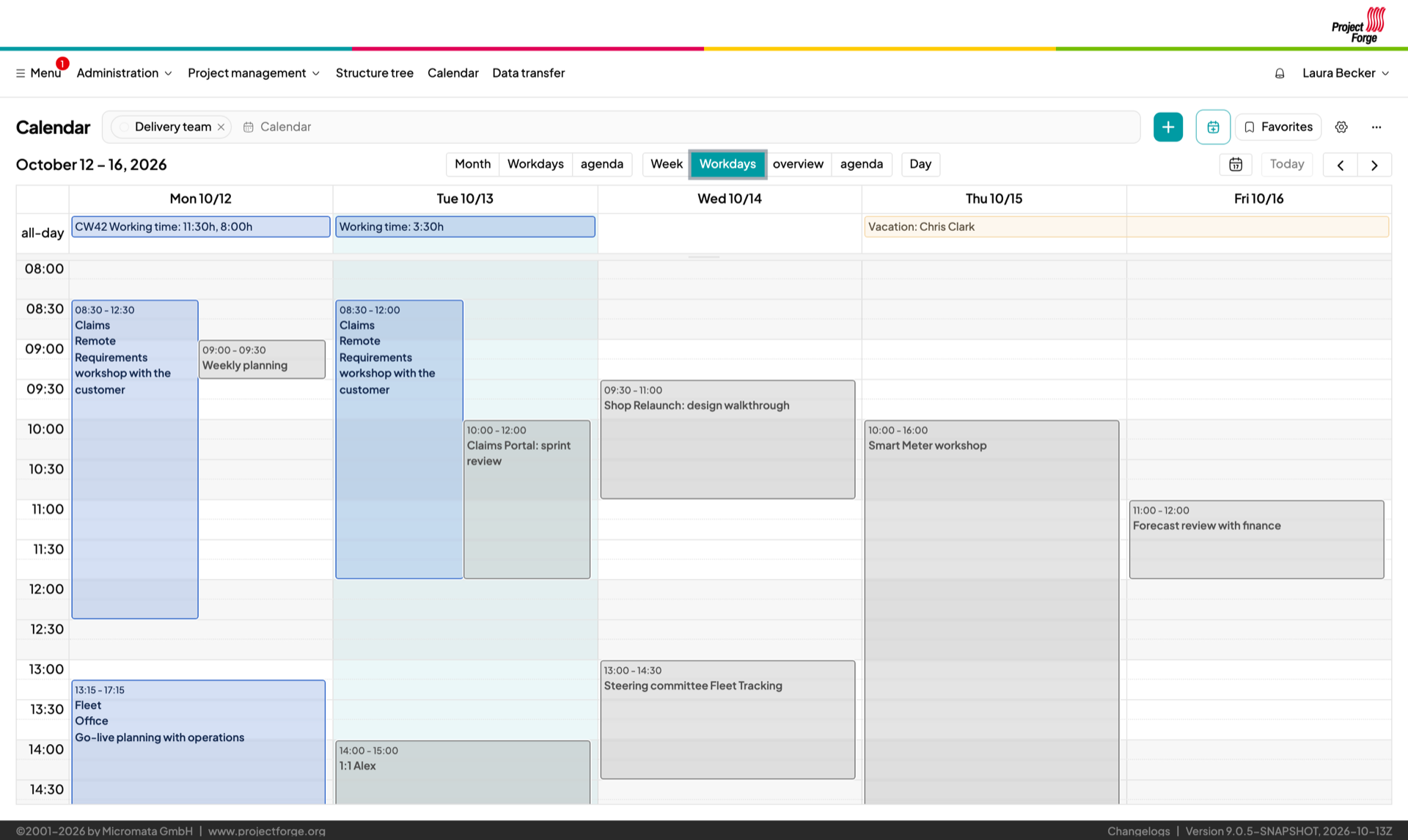This screenshot has height=840, width=1408.
Task: Open the date picker calendar icon
Action: [1235, 164]
